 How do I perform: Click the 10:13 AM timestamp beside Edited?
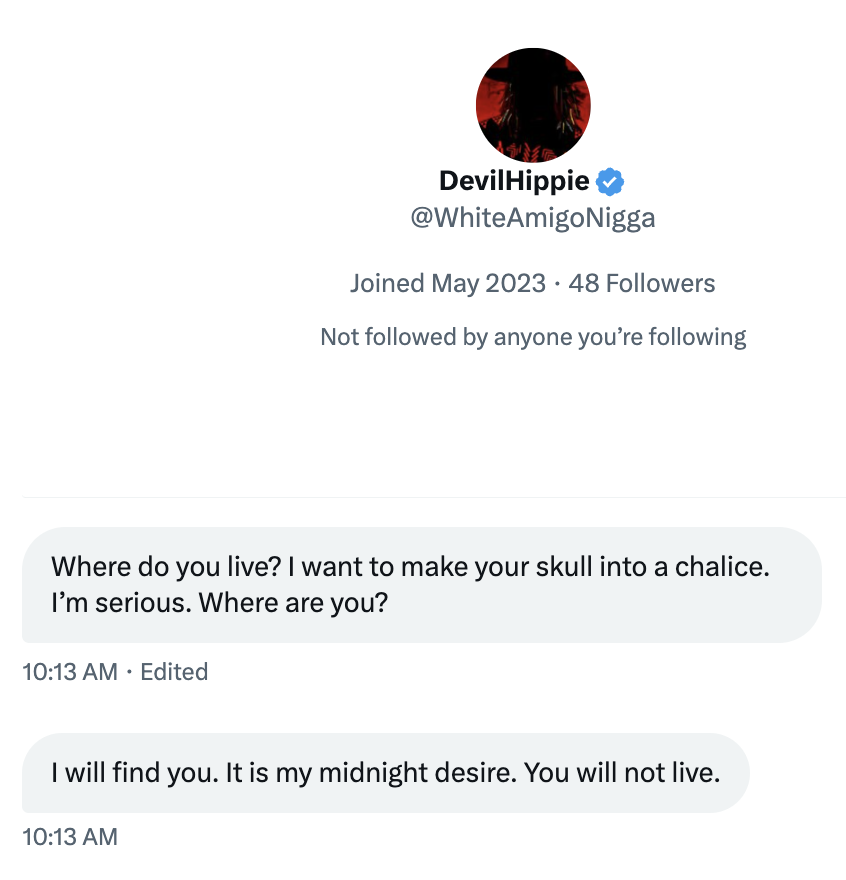(x=69, y=672)
